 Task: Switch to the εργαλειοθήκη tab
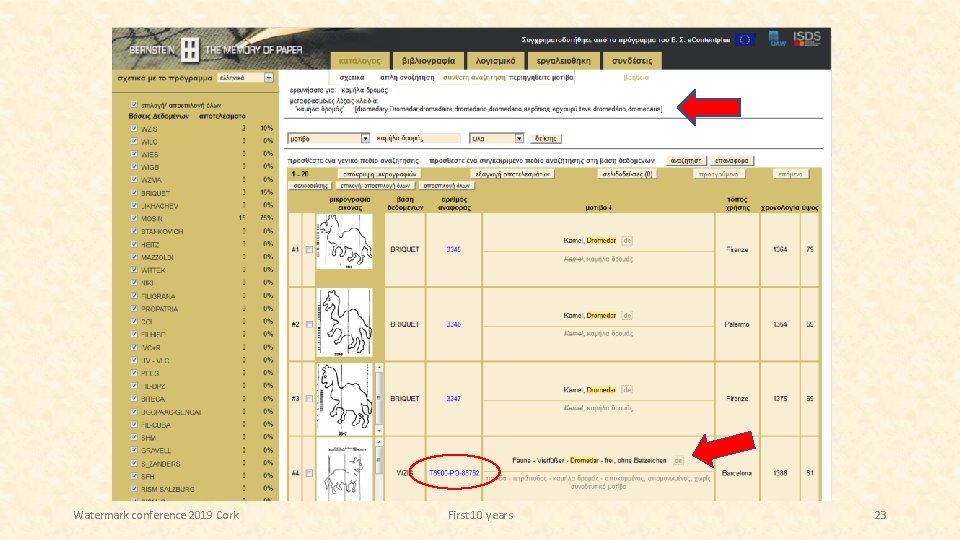click(x=563, y=61)
